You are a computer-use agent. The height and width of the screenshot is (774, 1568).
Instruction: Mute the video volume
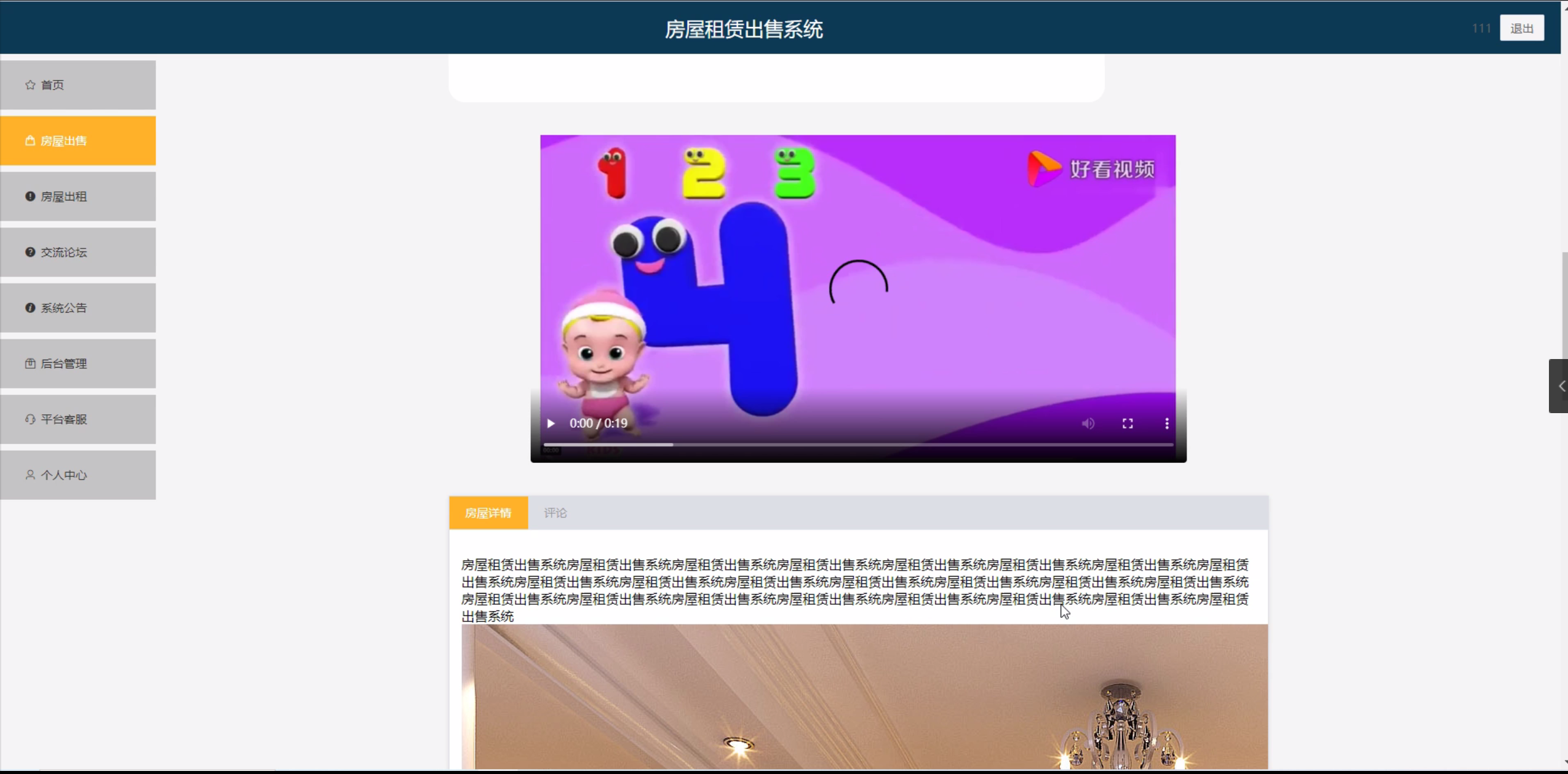coord(1088,424)
